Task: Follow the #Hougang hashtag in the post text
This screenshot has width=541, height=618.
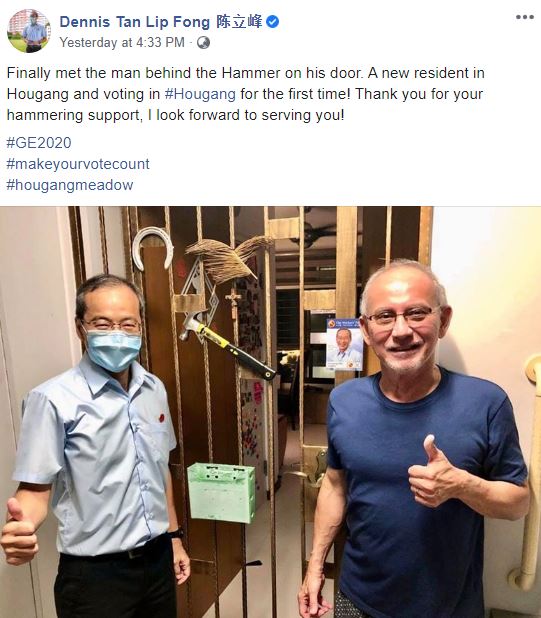Action: coord(200,94)
